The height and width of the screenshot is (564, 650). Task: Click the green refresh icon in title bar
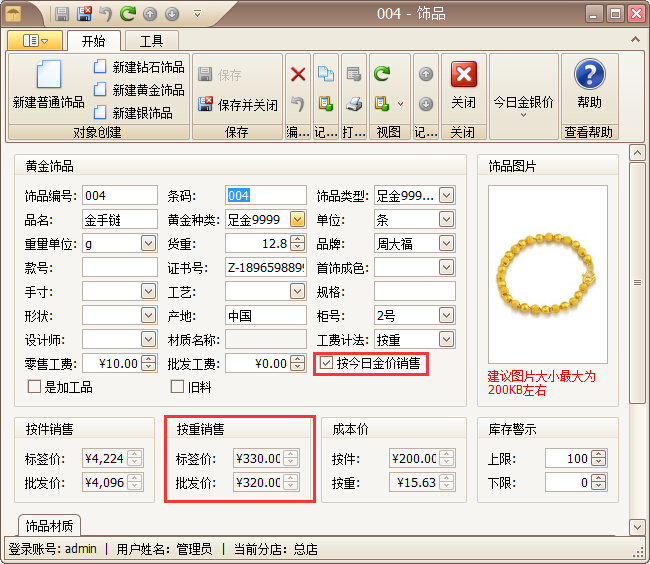tap(128, 14)
